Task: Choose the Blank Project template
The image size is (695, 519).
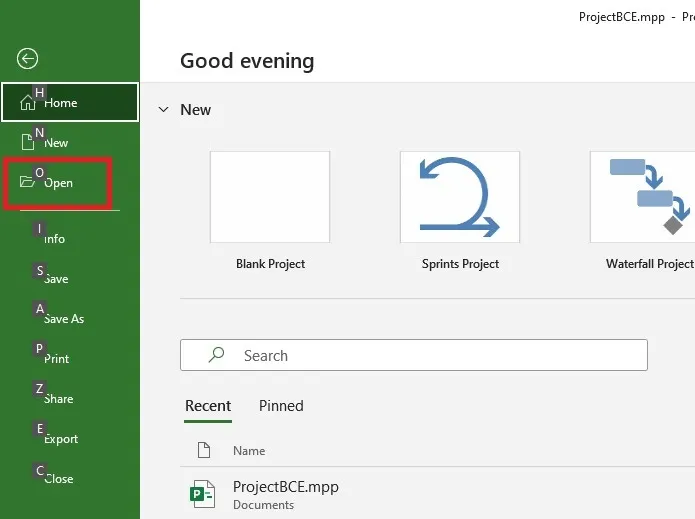Action: click(x=270, y=210)
